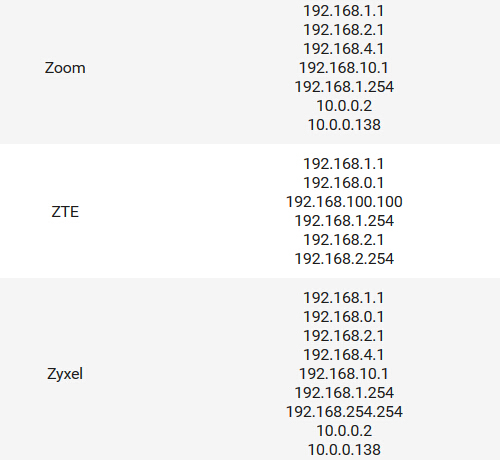
Task: Click 192.168.0.1 in the Zyxel row
Action: coord(344,317)
